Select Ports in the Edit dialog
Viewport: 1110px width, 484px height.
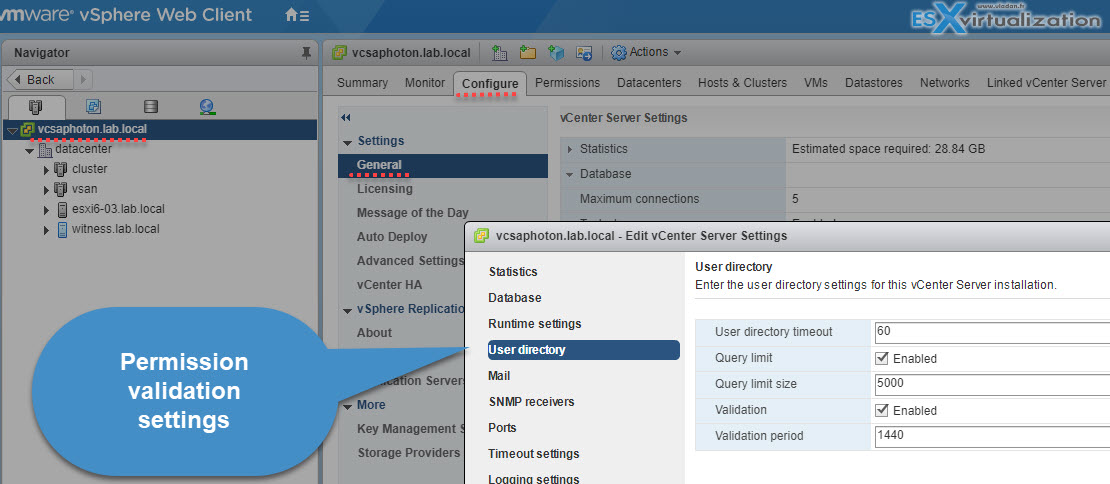pos(502,427)
